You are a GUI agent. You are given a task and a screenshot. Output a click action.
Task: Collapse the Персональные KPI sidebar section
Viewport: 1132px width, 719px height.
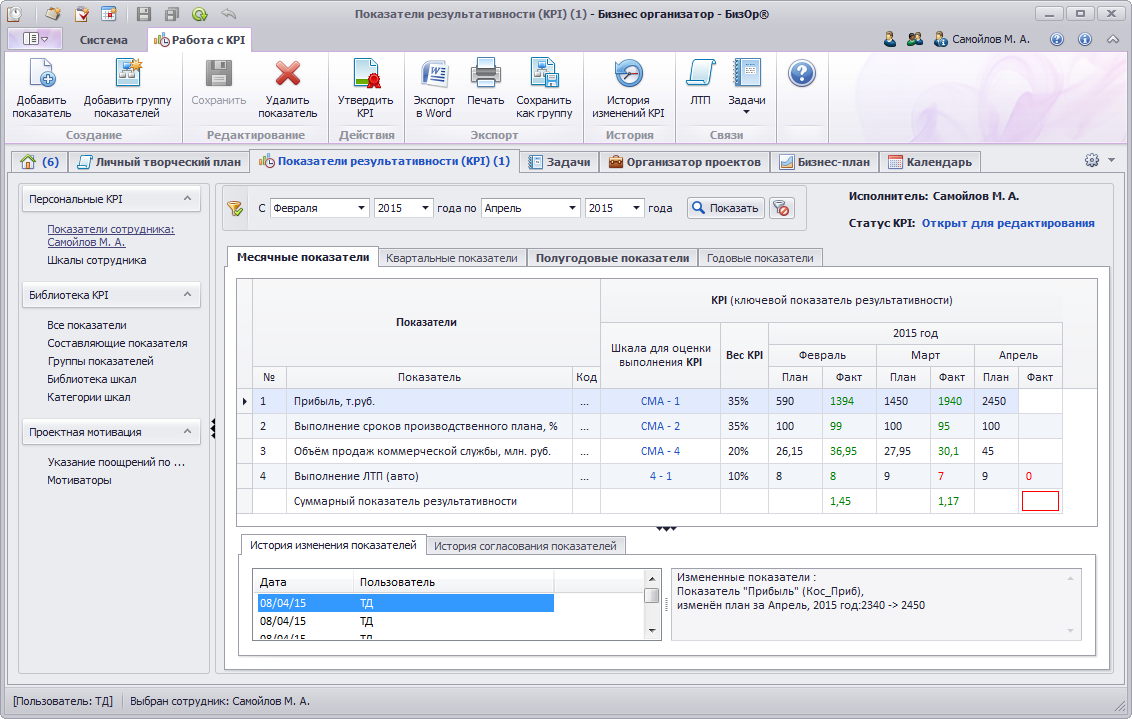(187, 199)
